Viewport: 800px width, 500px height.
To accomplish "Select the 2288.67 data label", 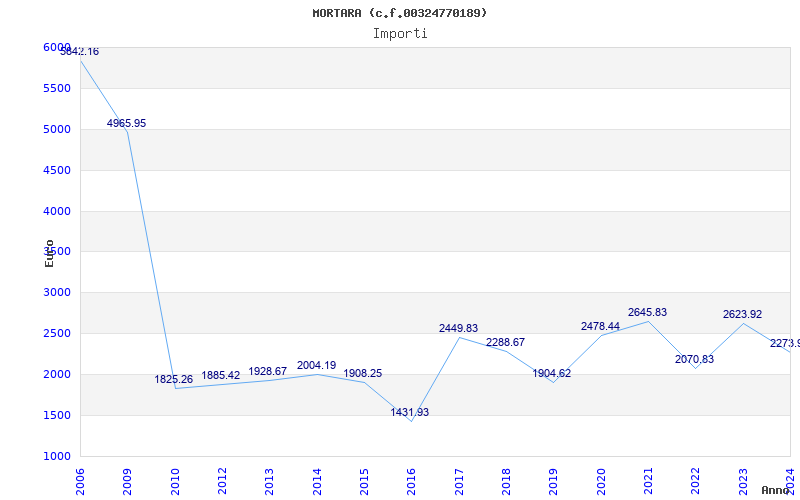I will pyautogui.click(x=506, y=342).
